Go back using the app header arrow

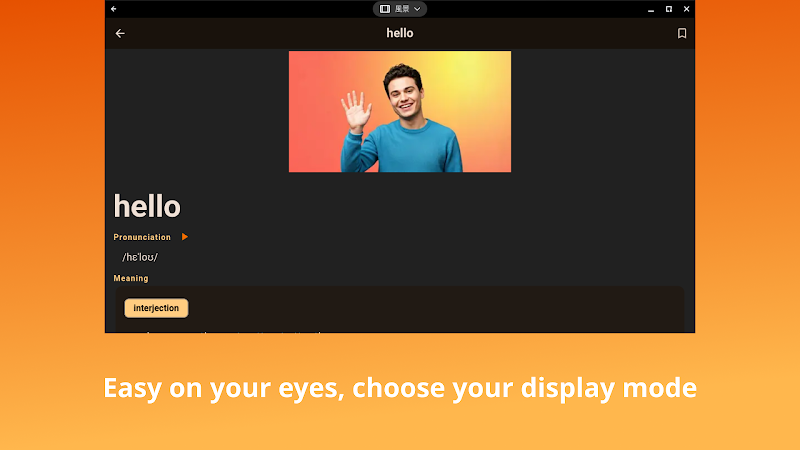tap(120, 33)
